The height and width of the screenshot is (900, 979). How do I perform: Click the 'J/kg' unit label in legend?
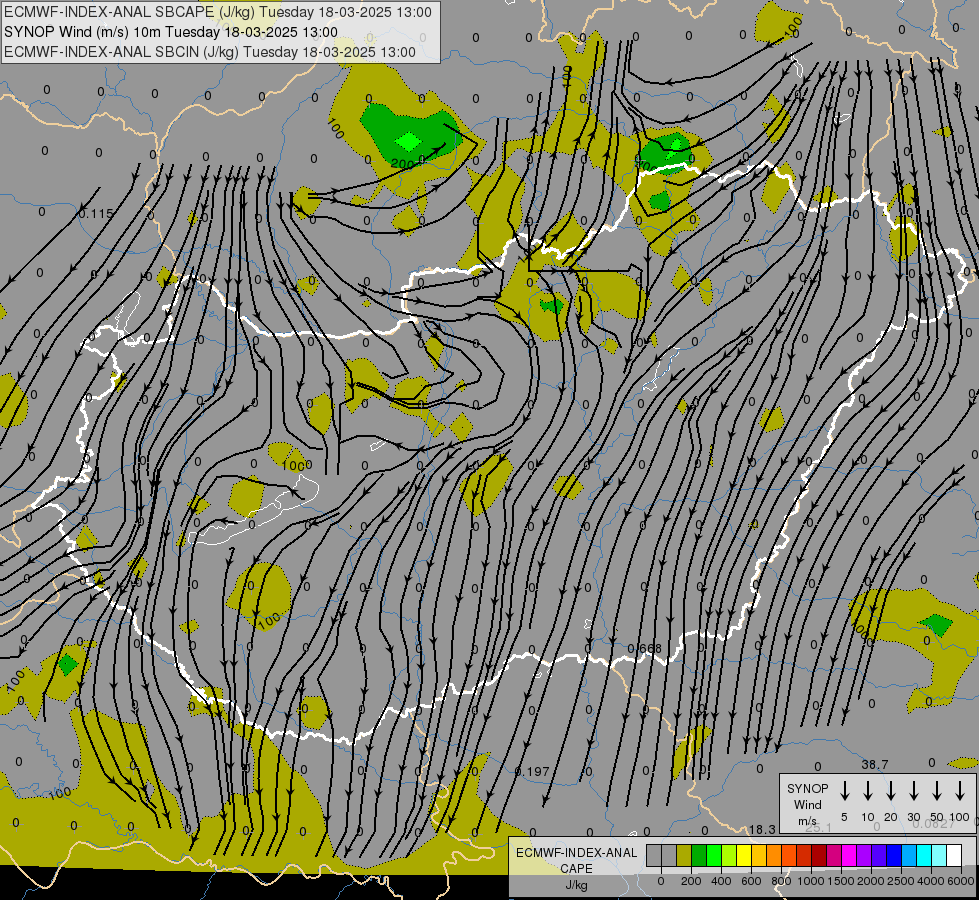(x=576, y=885)
